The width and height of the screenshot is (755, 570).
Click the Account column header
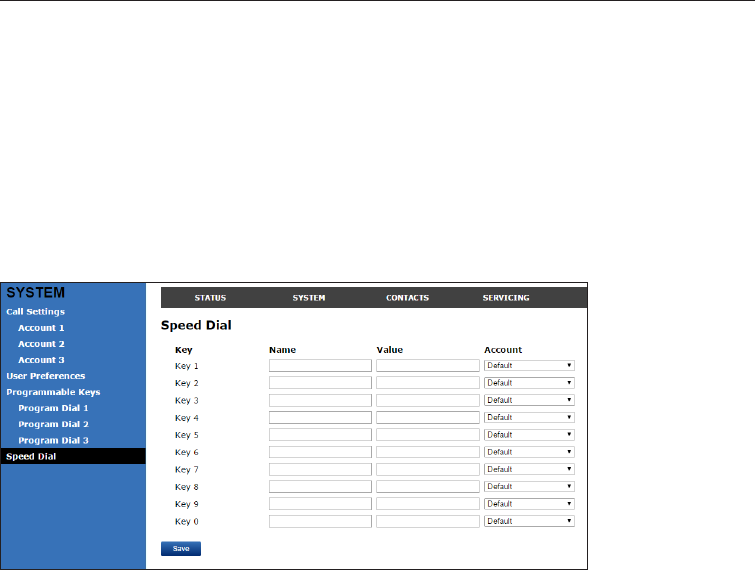(x=503, y=350)
